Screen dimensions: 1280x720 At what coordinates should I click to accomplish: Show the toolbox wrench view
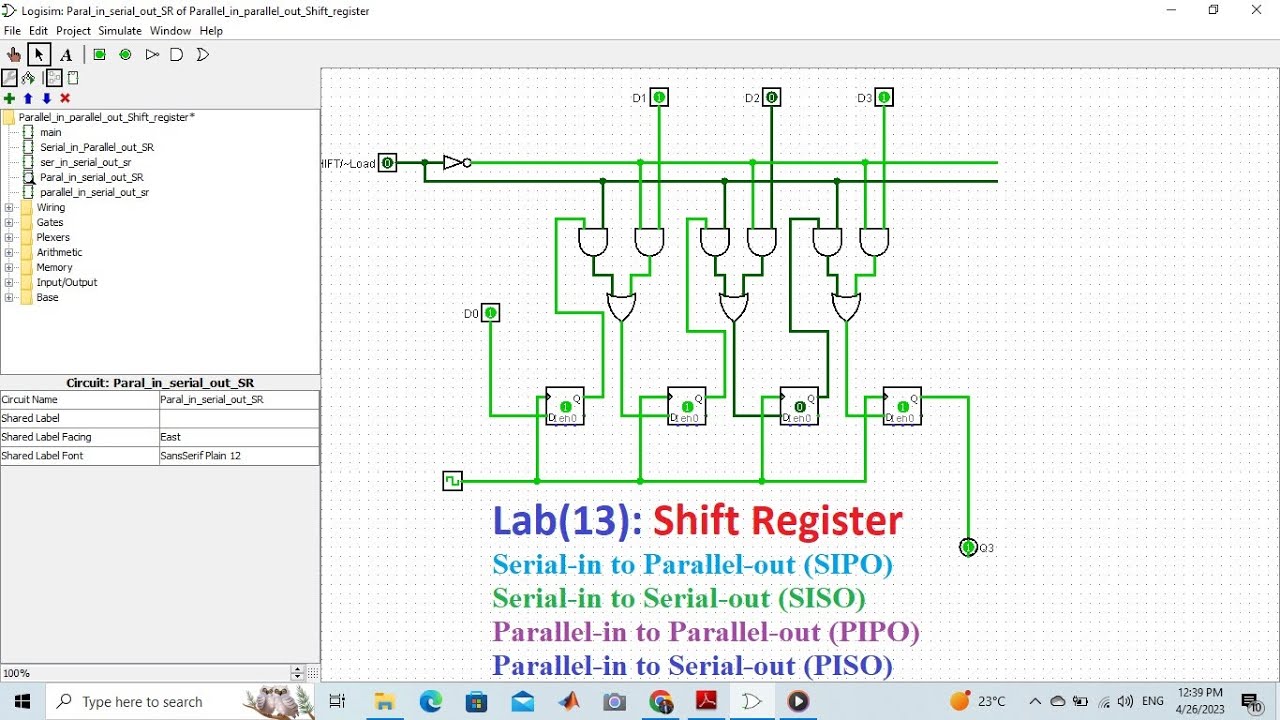coord(9,77)
